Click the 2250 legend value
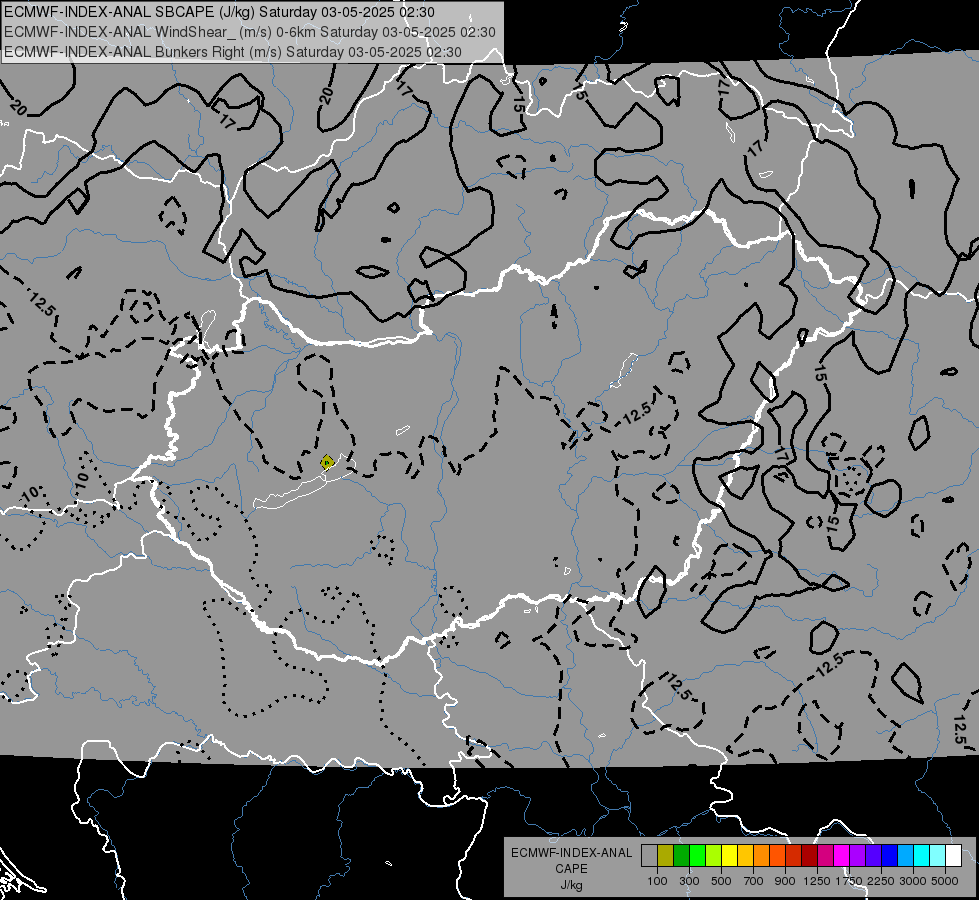 click(881, 881)
